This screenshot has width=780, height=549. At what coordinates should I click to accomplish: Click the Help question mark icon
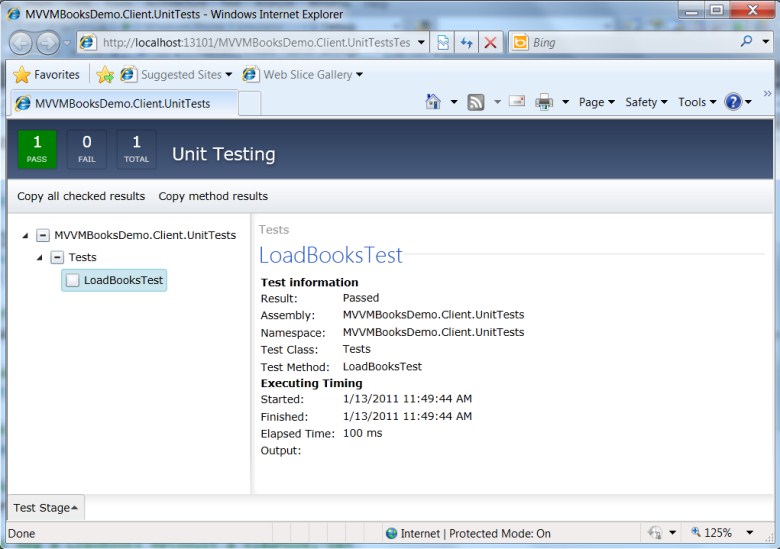tap(733, 102)
